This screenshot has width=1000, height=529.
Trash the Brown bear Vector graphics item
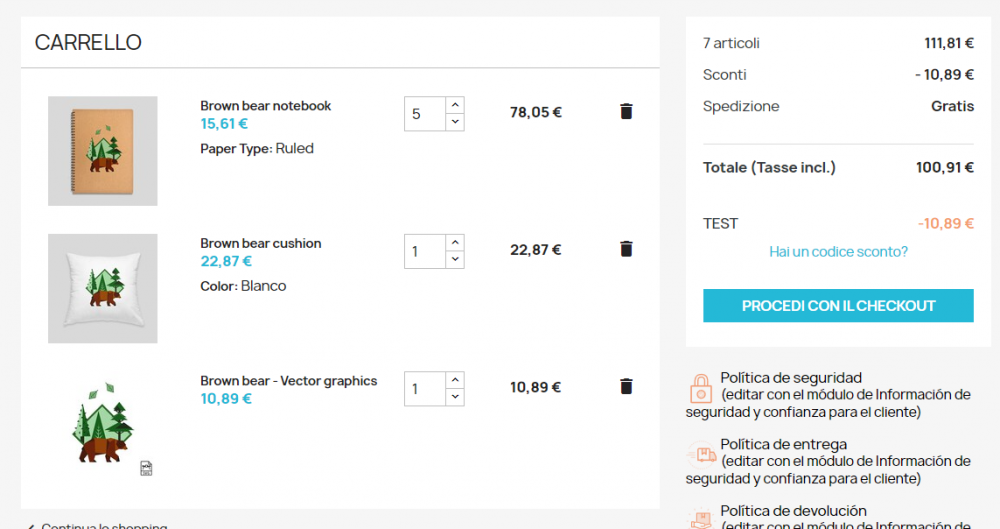tap(626, 386)
